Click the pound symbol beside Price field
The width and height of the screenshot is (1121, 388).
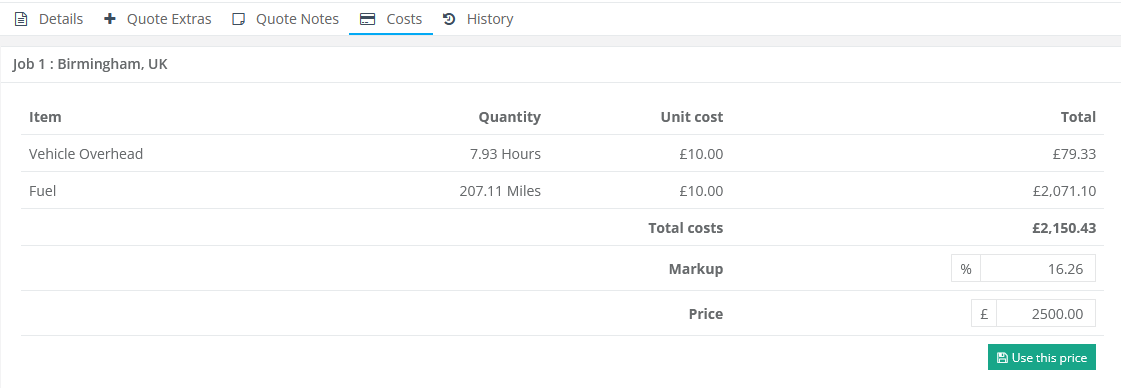click(984, 314)
